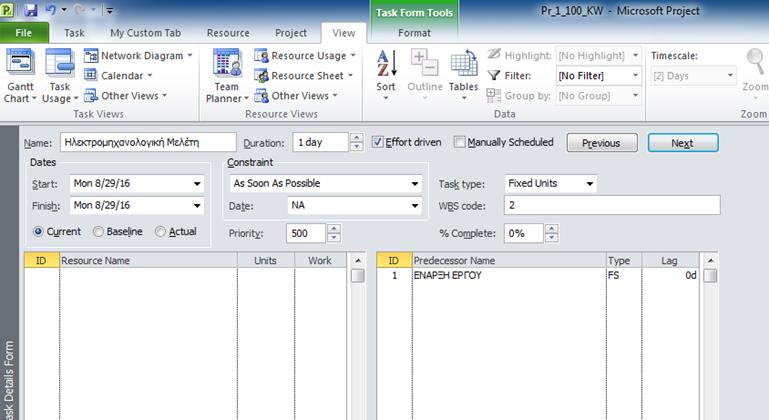Click the Previous button

pyautogui.click(x=602, y=143)
